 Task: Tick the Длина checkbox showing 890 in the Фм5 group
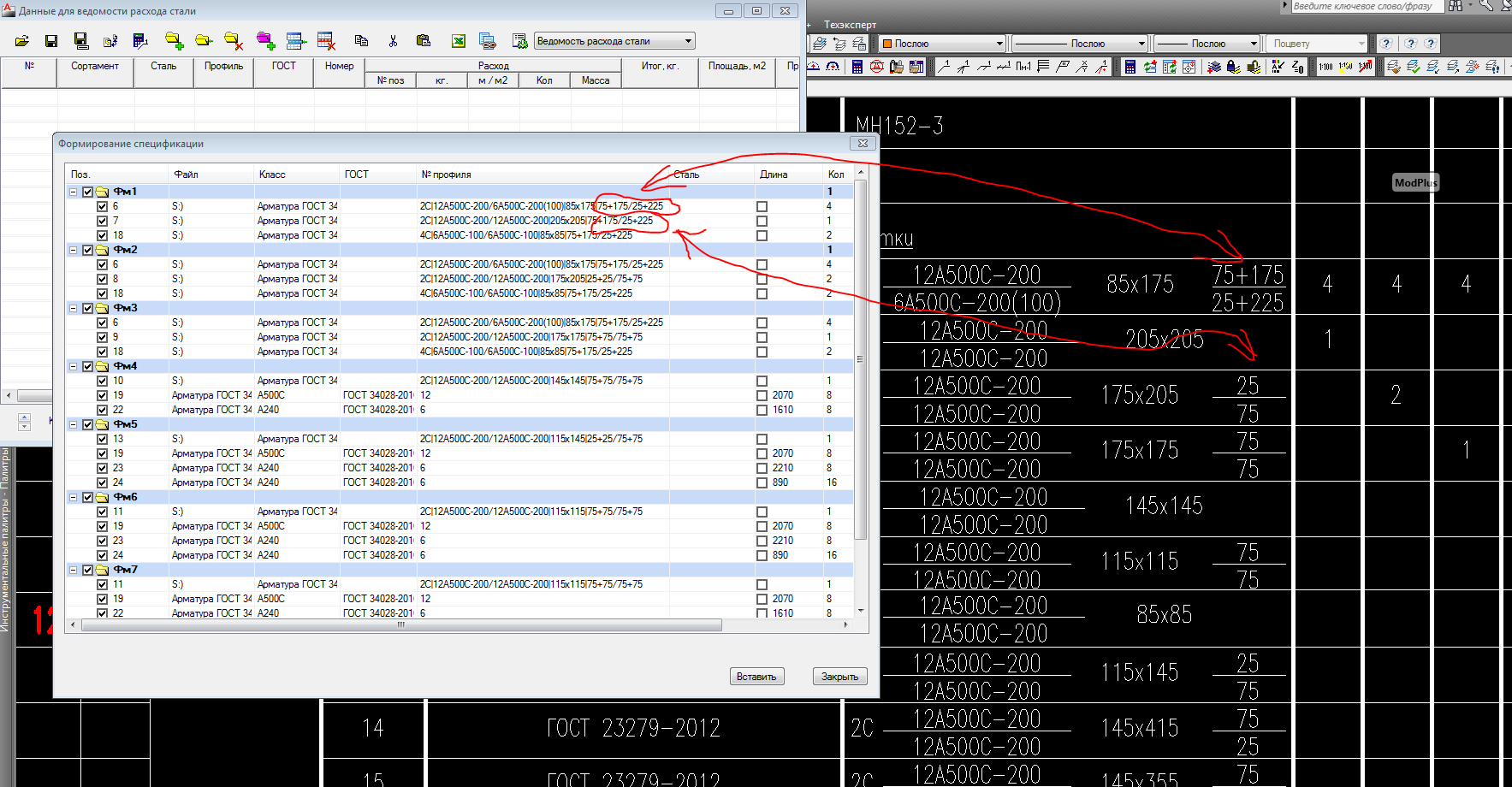(x=762, y=482)
